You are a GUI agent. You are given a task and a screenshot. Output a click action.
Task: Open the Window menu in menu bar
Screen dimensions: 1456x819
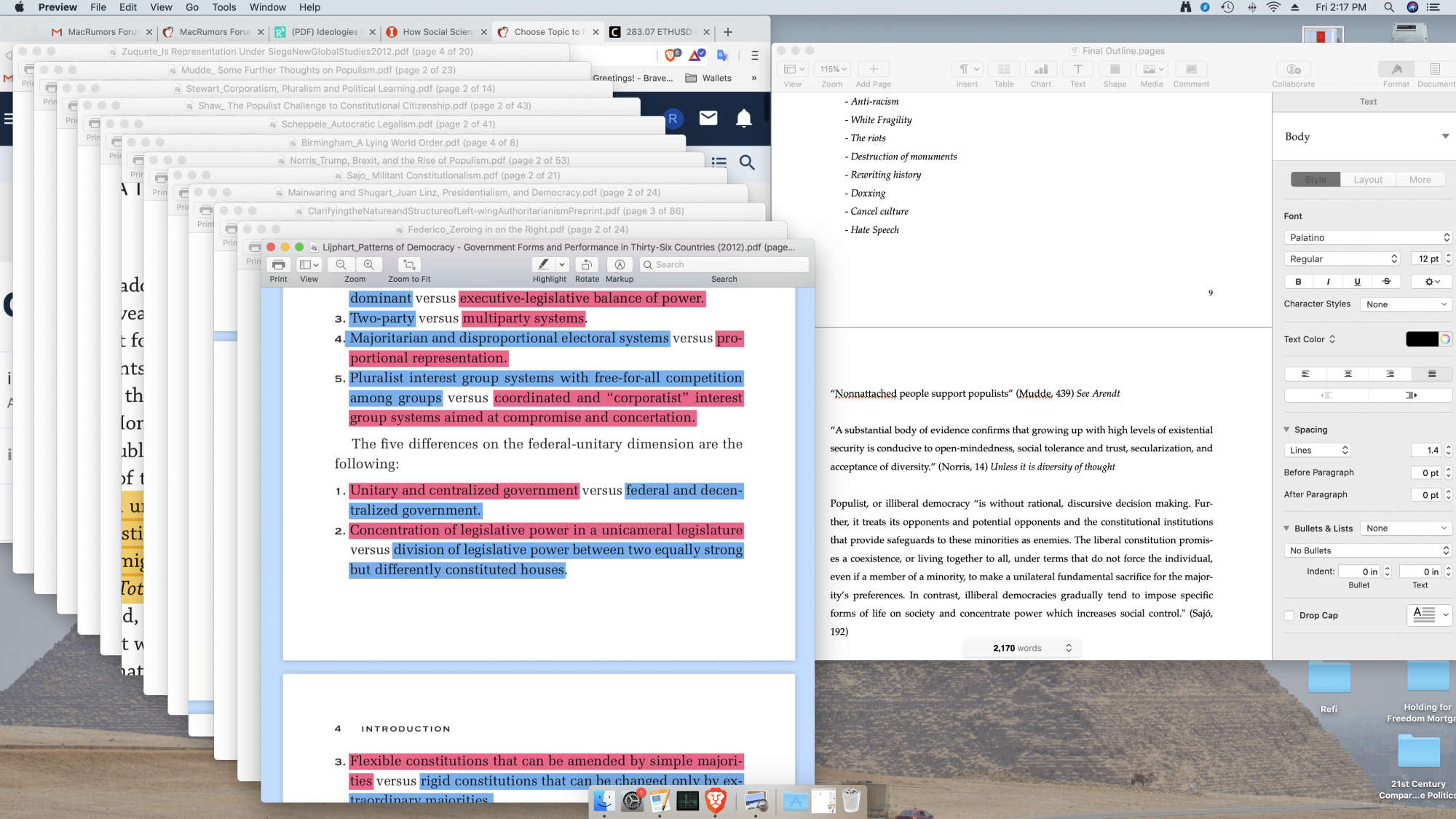[x=268, y=7]
